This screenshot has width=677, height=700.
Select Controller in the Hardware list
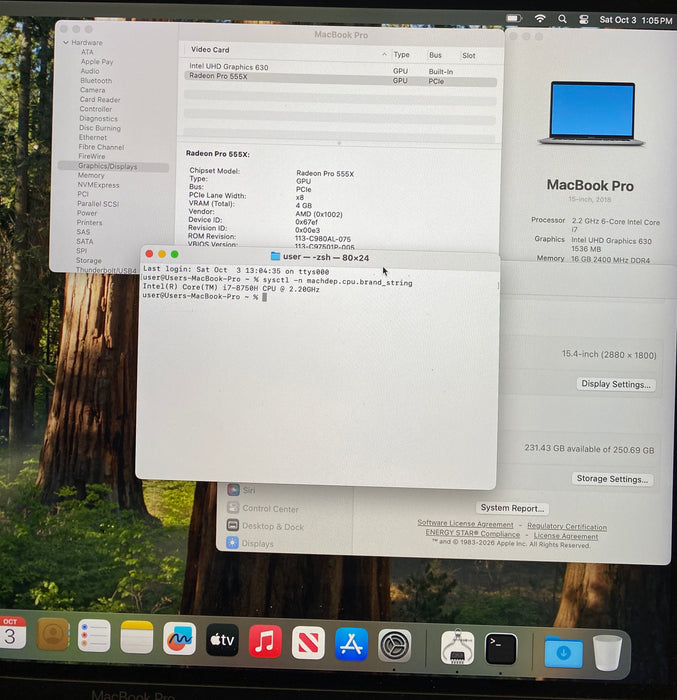(96, 109)
